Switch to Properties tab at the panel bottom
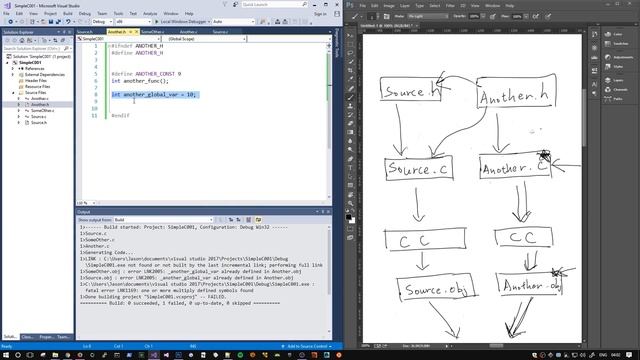Image resolution: width=640 pixels, height=360 pixels. [x=47, y=337]
